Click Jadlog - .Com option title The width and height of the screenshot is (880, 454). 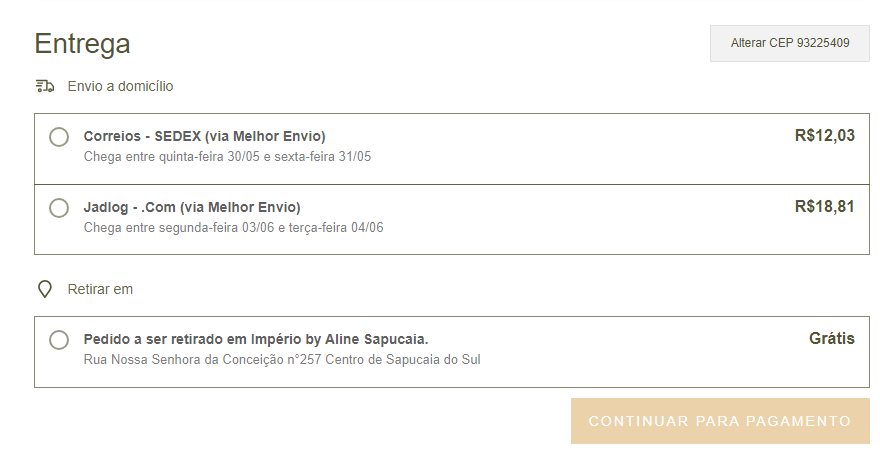click(x=192, y=208)
